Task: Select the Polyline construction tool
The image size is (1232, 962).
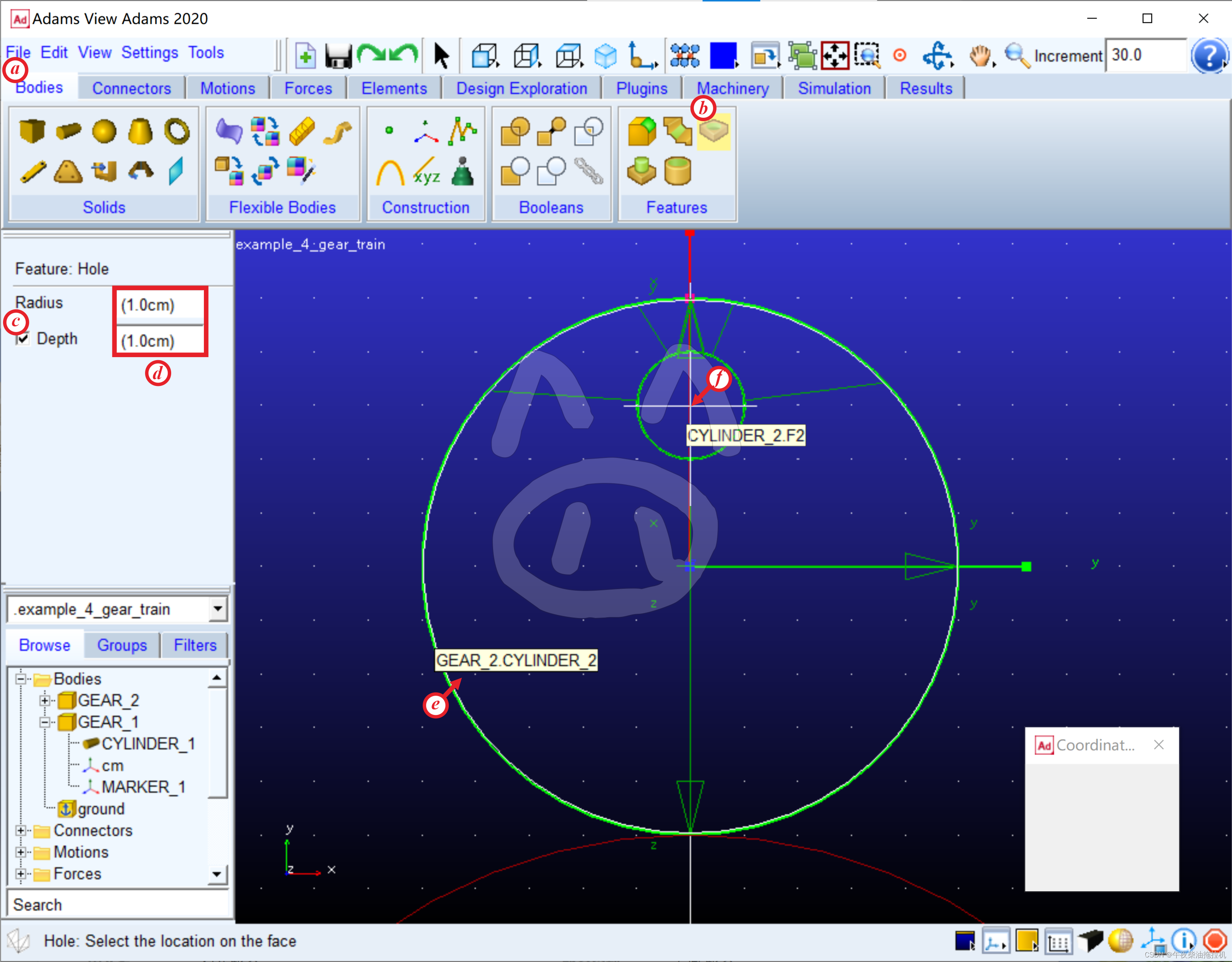Action: point(463,131)
